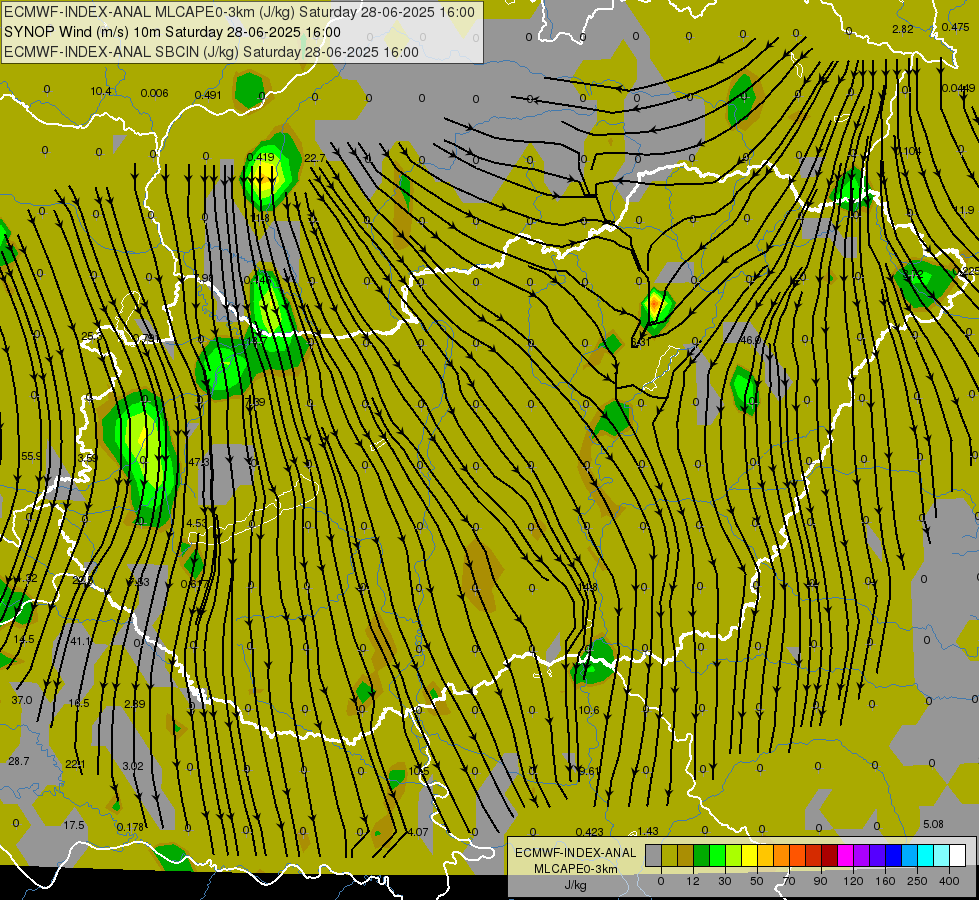This screenshot has width=979, height=900.
Task: Click the J/kg unit label in legend
Action: [x=575, y=885]
